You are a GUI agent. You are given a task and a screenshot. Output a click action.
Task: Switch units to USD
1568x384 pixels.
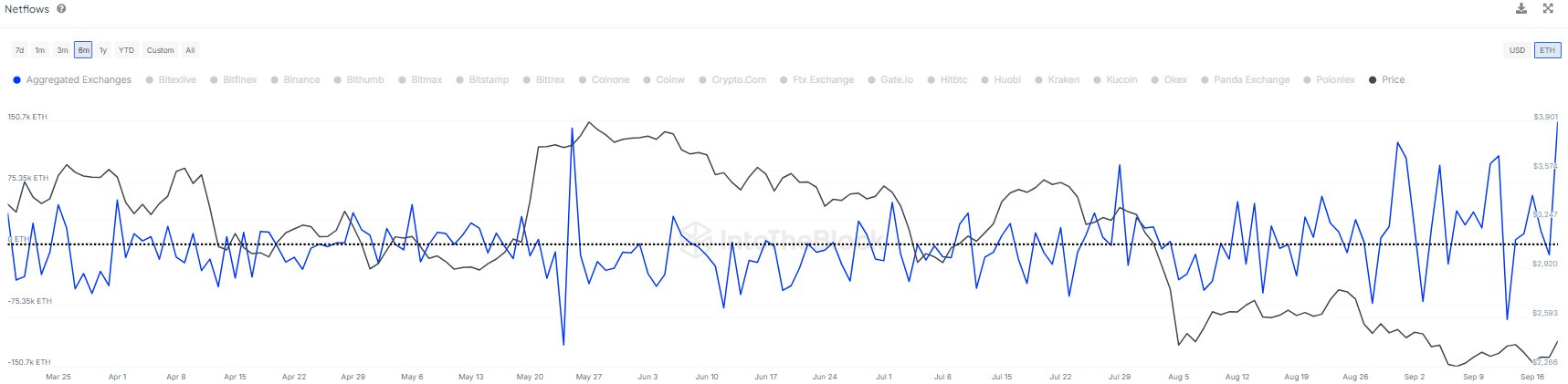pyautogui.click(x=1517, y=50)
